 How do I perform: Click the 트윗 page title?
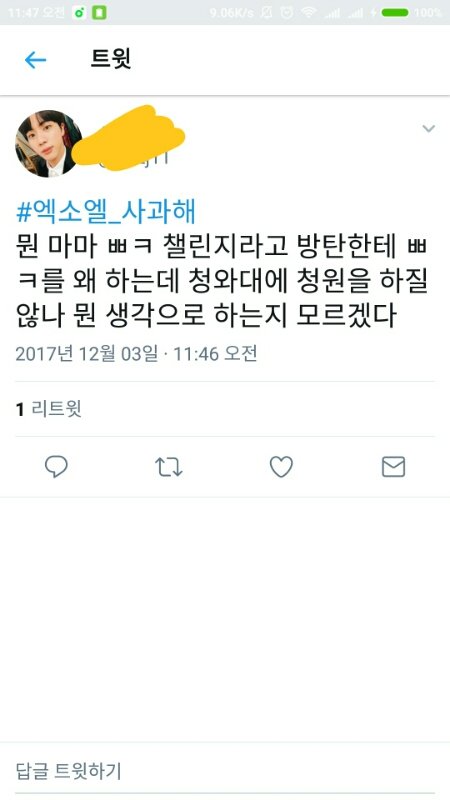click(x=111, y=59)
